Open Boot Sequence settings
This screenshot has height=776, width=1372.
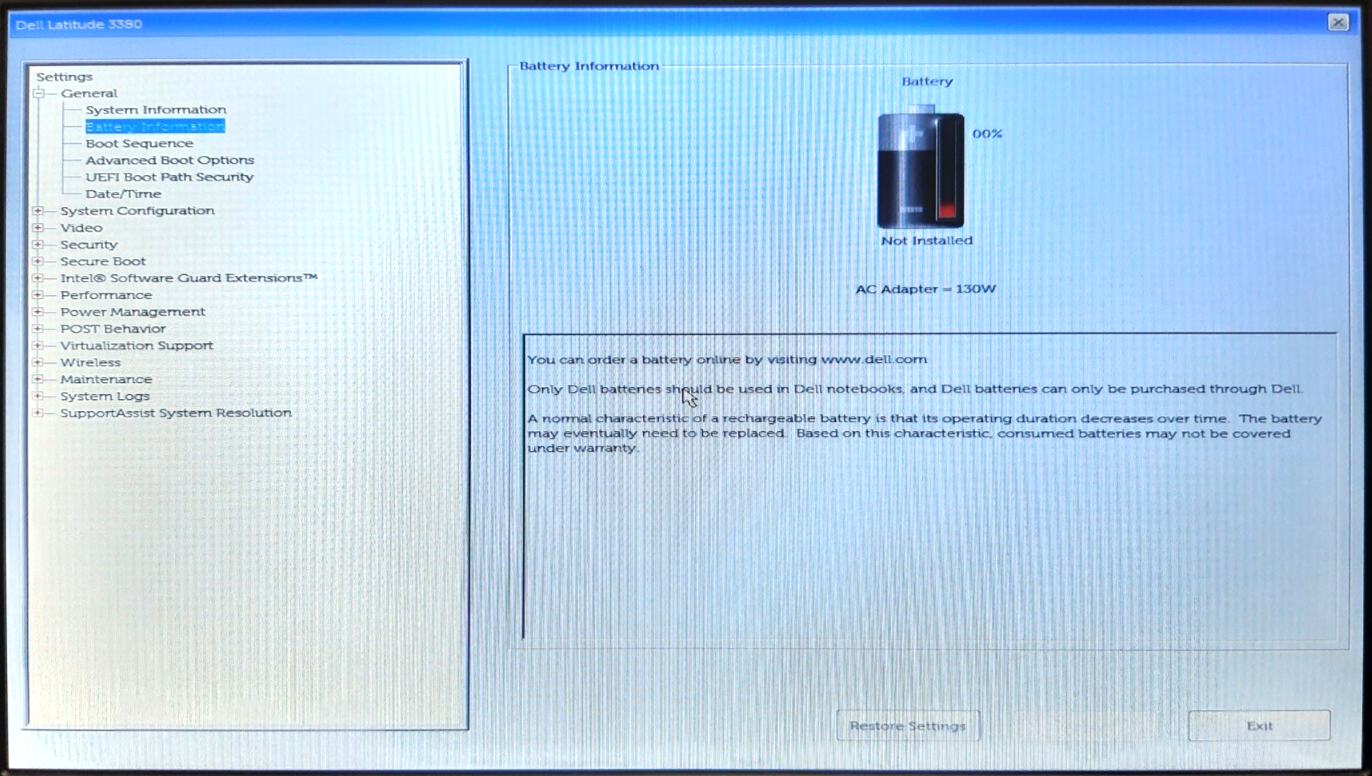click(139, 144)
